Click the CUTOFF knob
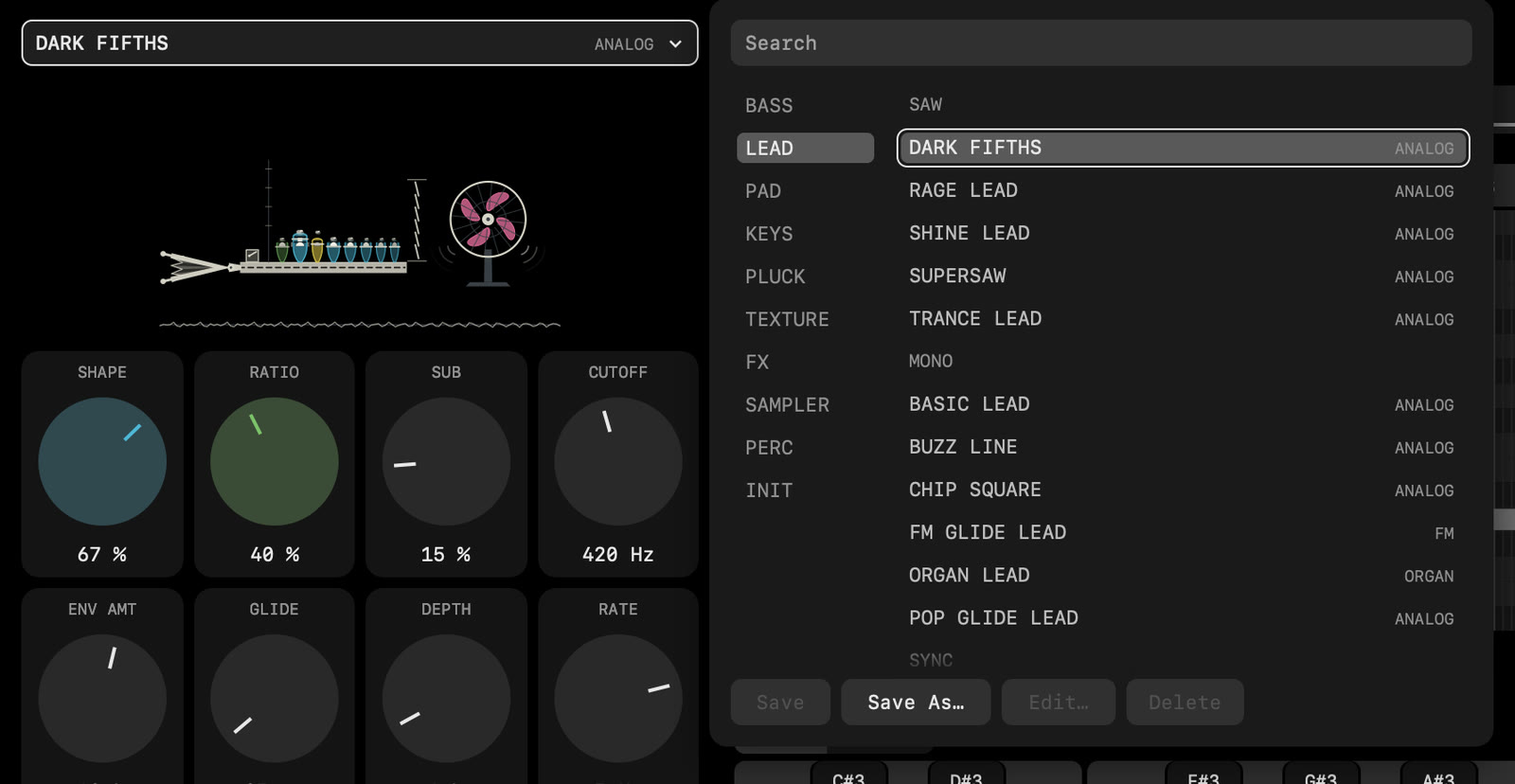This screenshot has width=1515, height=784. tap(618, 461)
